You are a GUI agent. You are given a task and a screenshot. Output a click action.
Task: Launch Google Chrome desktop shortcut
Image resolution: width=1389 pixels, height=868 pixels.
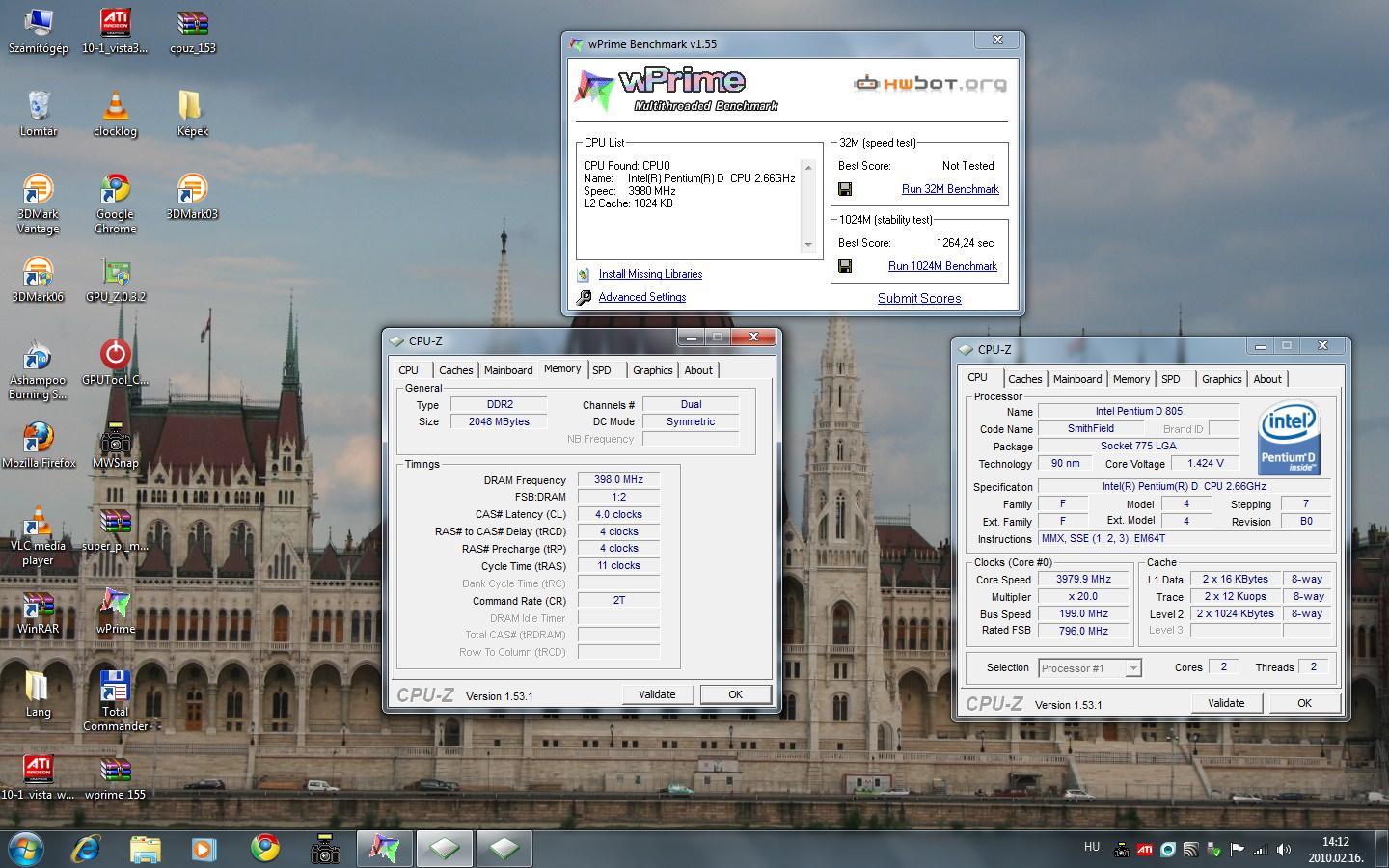(115, 203)
